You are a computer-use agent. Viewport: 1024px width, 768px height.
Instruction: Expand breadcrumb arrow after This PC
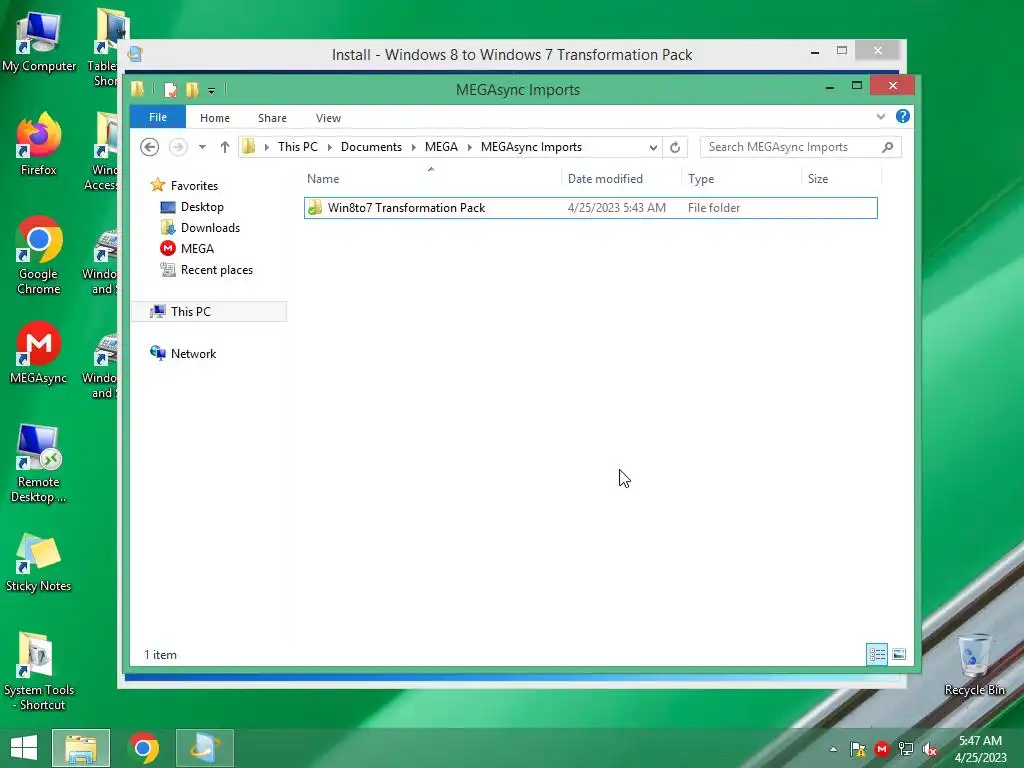coord(329,148)
